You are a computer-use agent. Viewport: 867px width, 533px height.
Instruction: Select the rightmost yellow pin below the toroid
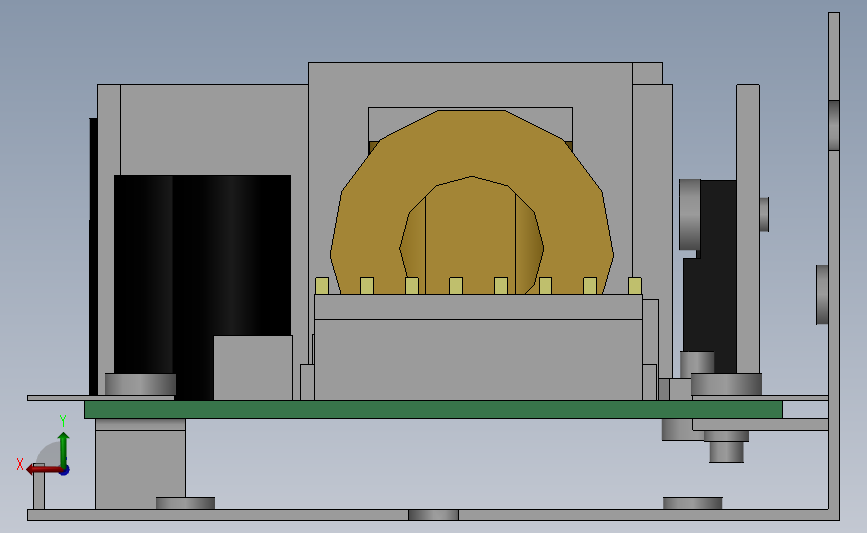pyautogui.click(x=635, y=286)
